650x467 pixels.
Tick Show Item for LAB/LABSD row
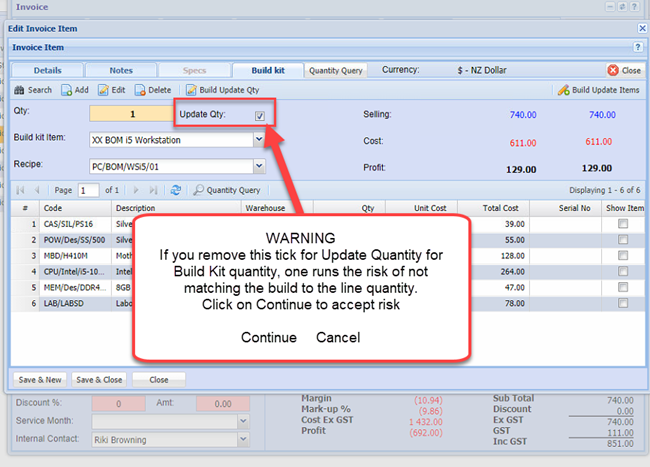(624, 304)
